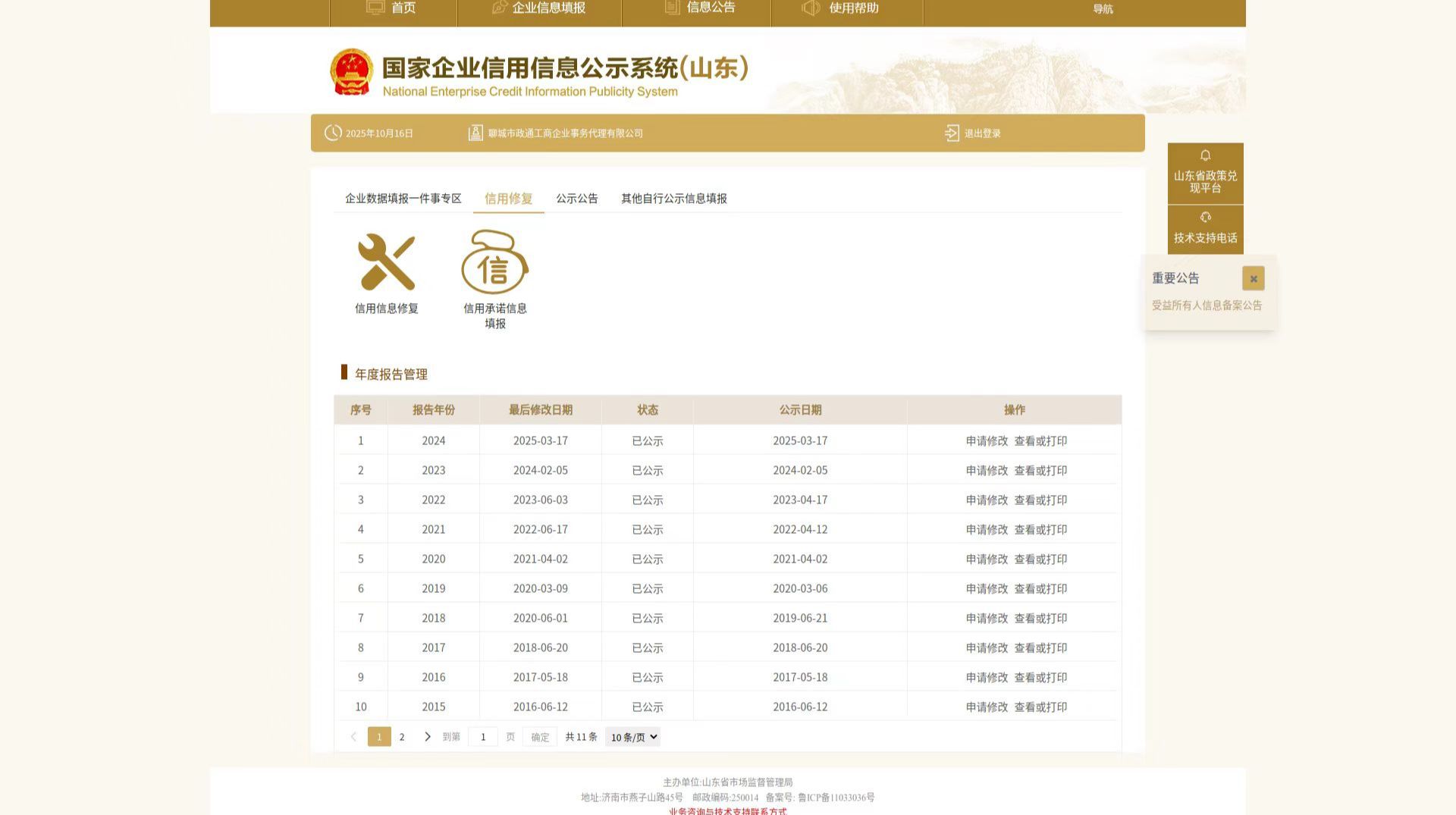The height and width of the screenshot is (815, 1456).
Task: Click the 退出登录 logout icon
Action: (952, 133)
